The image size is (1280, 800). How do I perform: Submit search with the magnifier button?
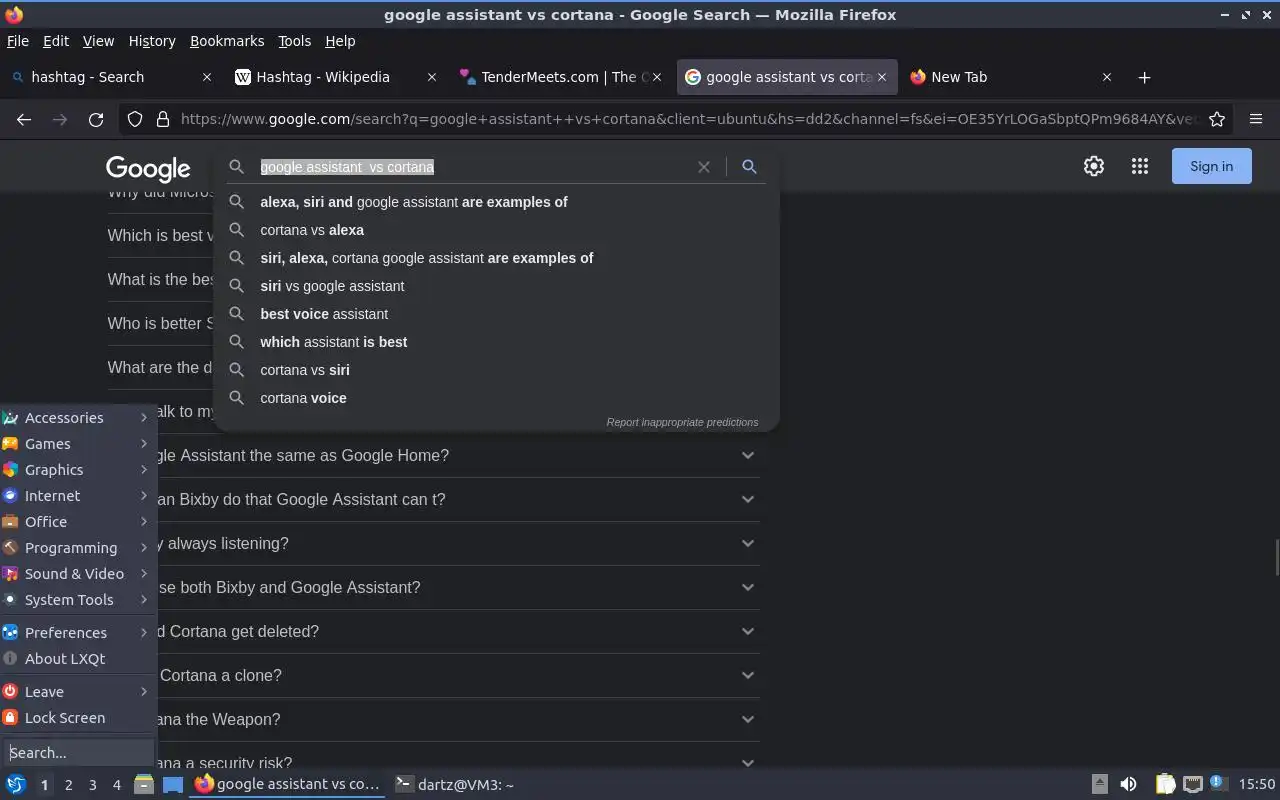click(x=749, y=167)
